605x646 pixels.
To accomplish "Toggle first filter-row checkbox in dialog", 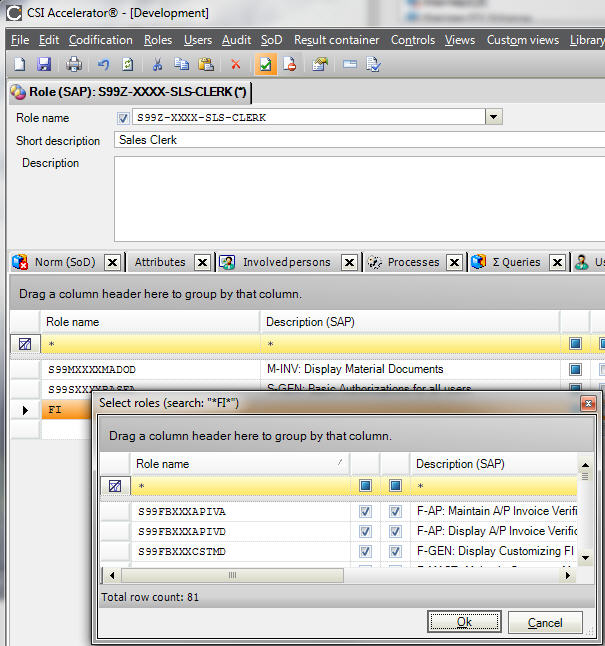I will [365, 486].
